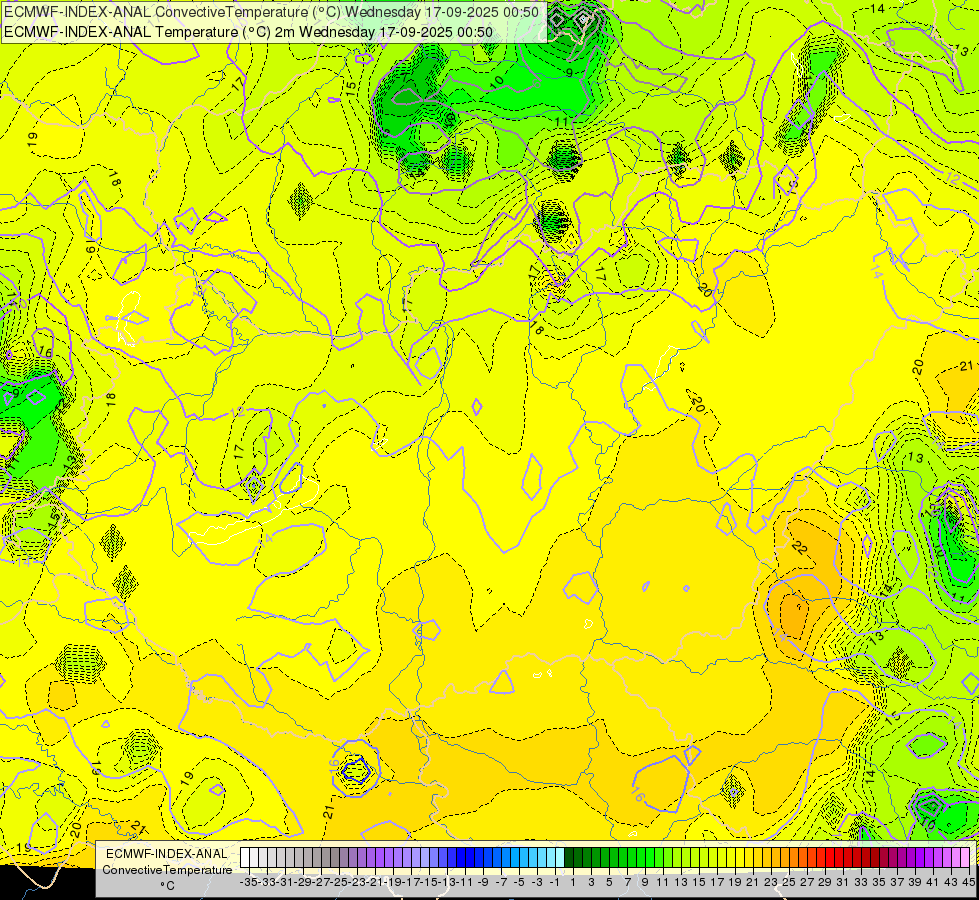This screenshot has height=900, width=979.
Task: Click legend scale value 21
Action: tap(753, 883)
